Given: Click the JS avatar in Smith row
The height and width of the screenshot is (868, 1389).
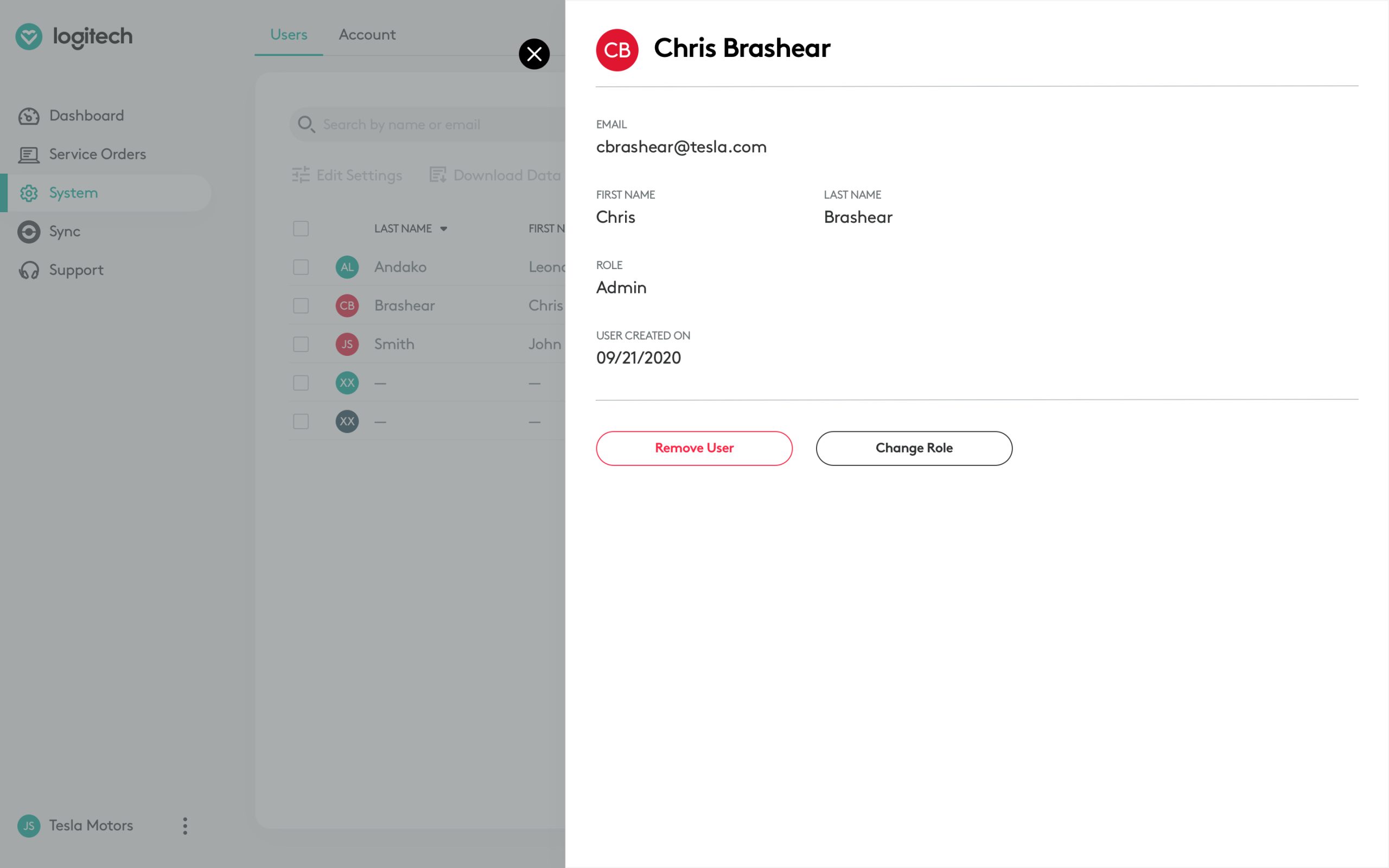Looking at the screenshot, I should click(347, 344).
